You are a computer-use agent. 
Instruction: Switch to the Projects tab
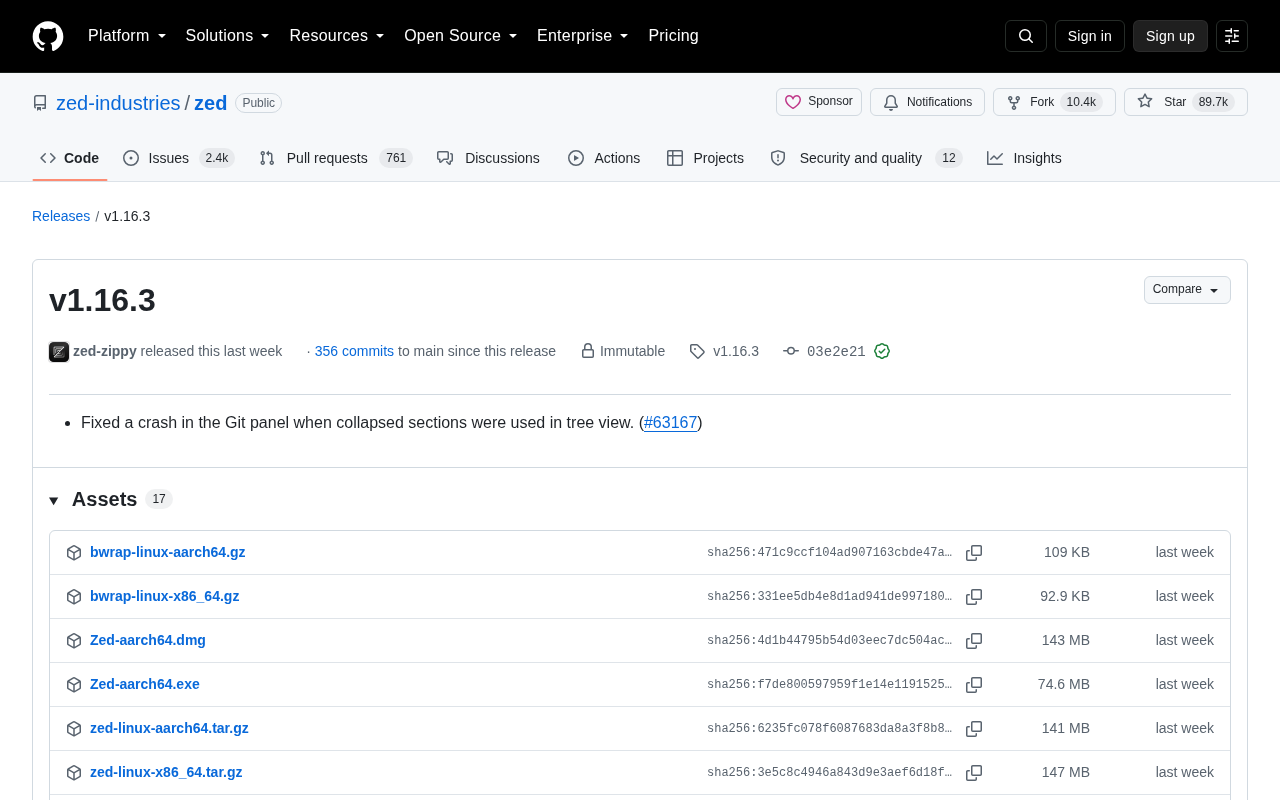point(706,158)
